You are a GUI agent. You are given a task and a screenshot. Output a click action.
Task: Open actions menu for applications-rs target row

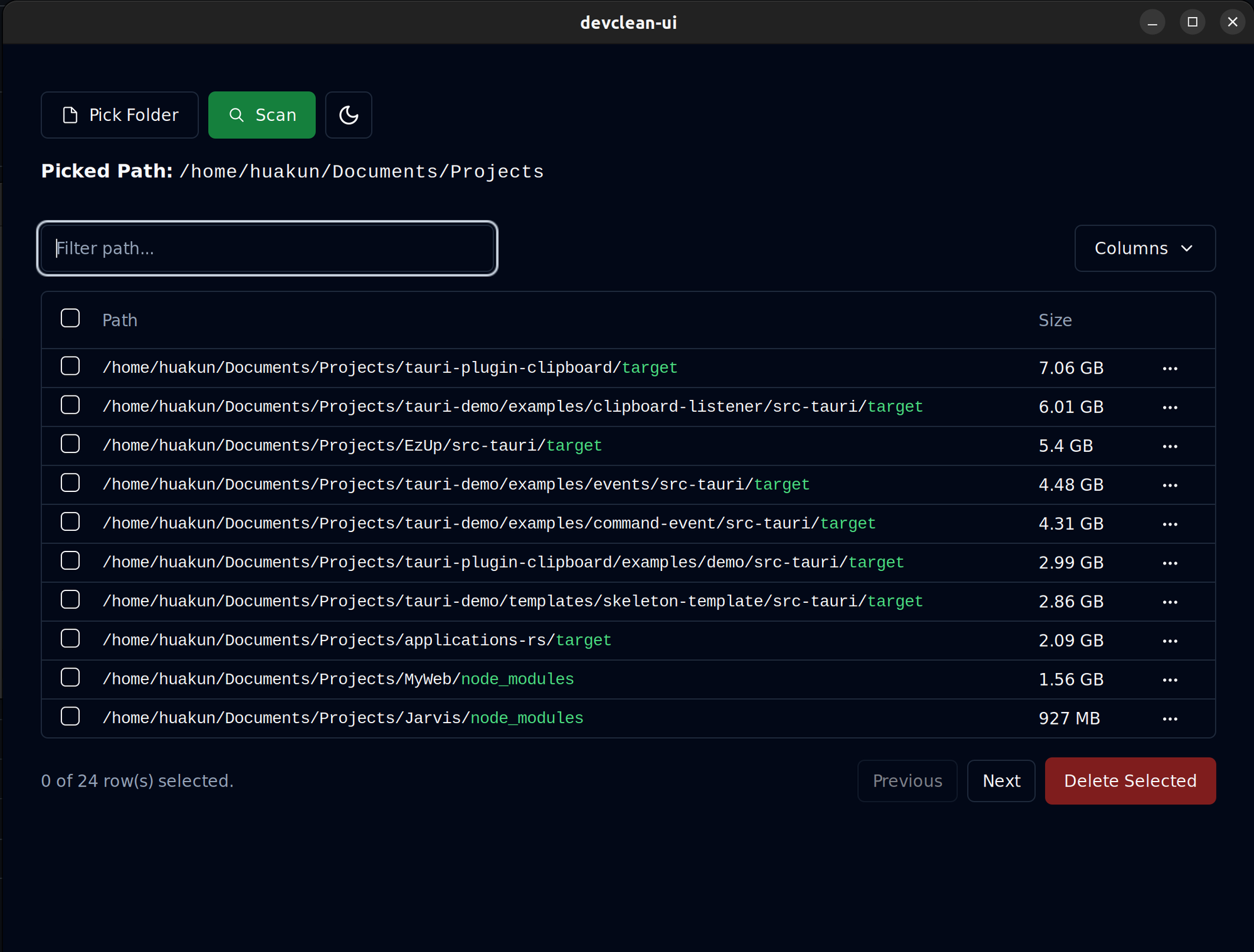[x=1169, y=641]
